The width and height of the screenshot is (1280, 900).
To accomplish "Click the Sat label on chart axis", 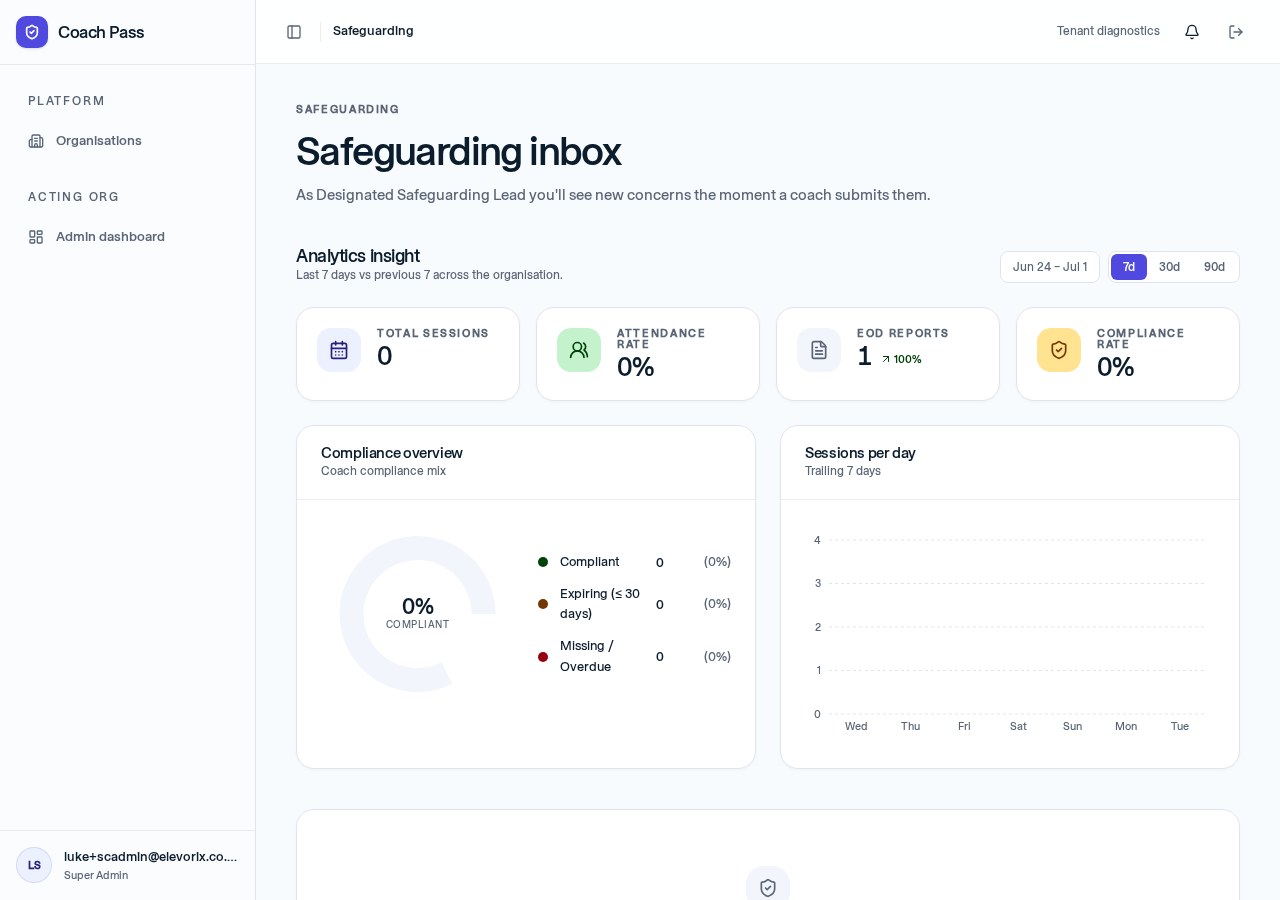I will 1018,726.
